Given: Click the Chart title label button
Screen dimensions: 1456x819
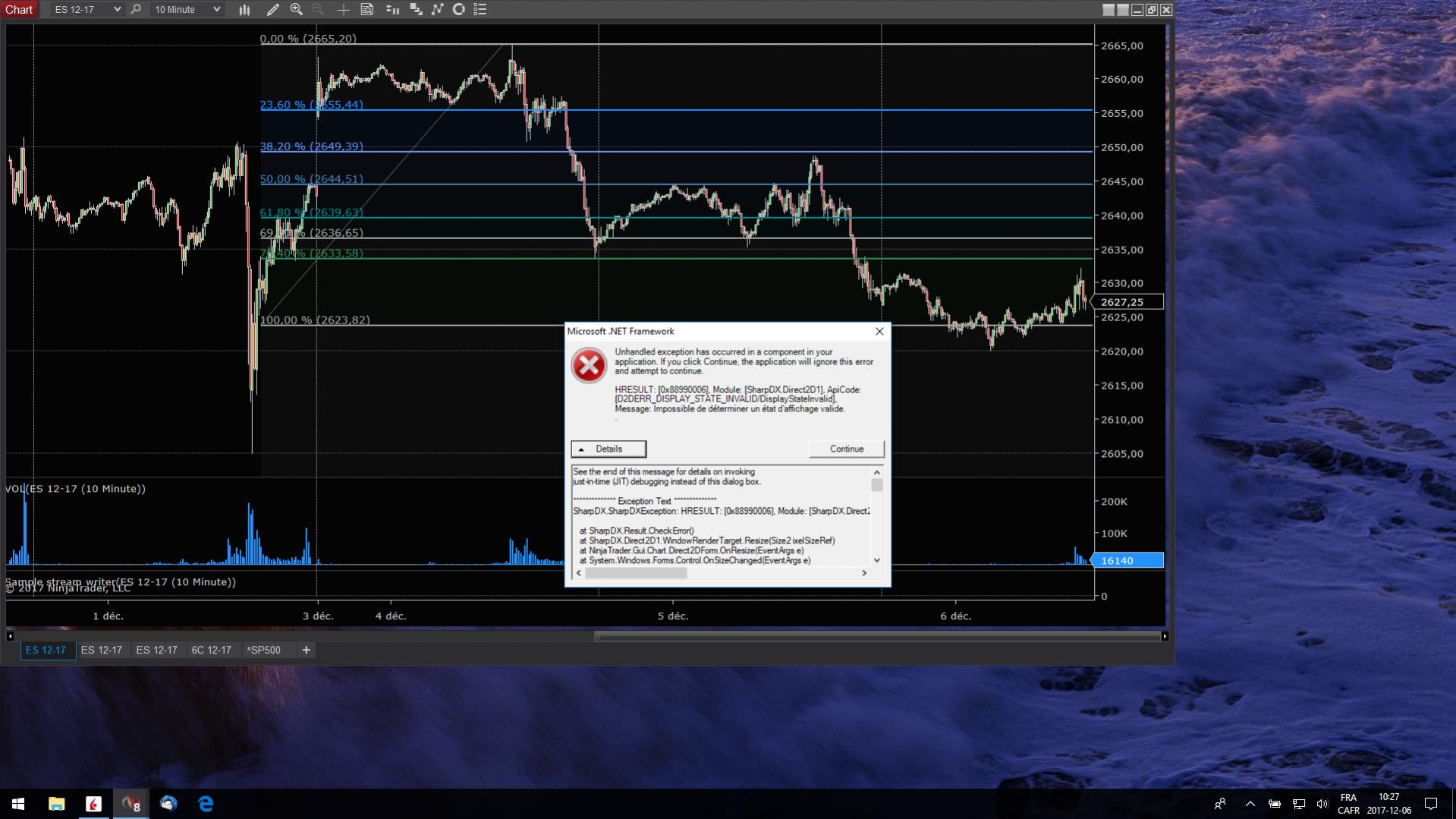Looking at the screenshot, I should coord(19,9).
